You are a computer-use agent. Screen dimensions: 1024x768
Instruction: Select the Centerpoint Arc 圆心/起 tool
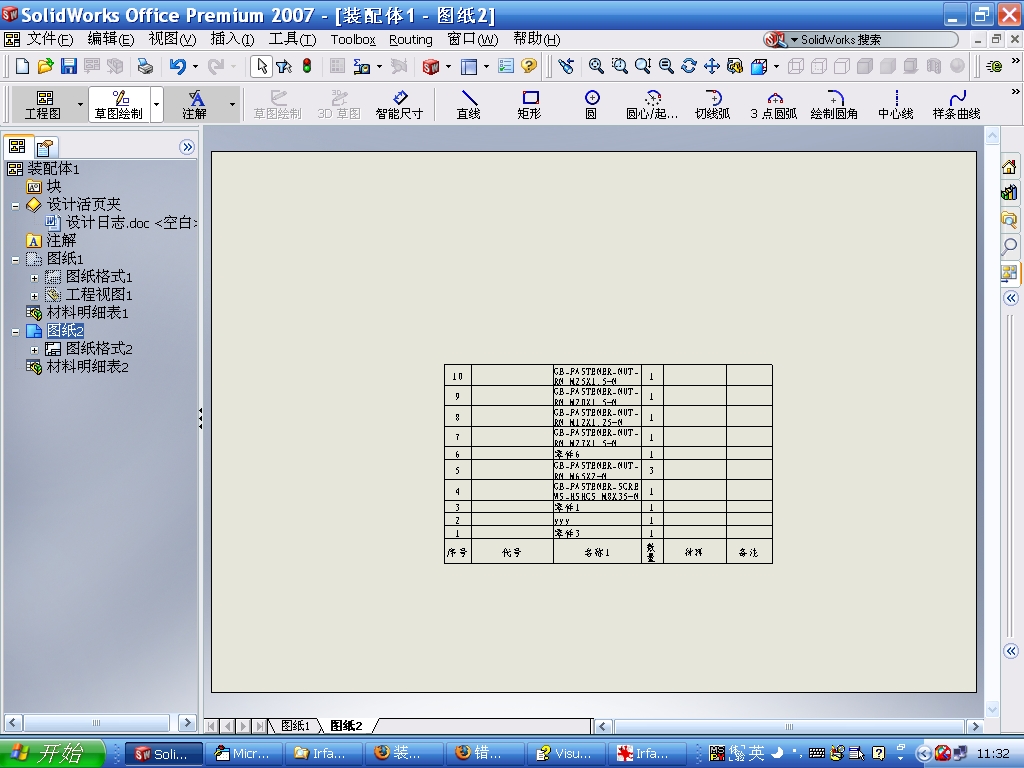pyautogui.click(x=652, y=104)
